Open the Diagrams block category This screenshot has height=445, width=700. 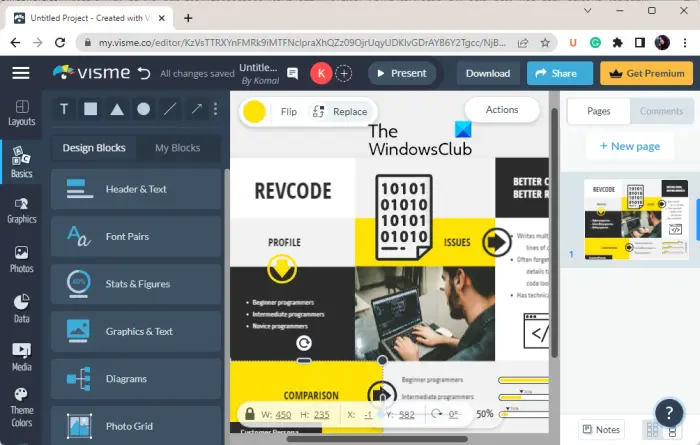point(136,379)
